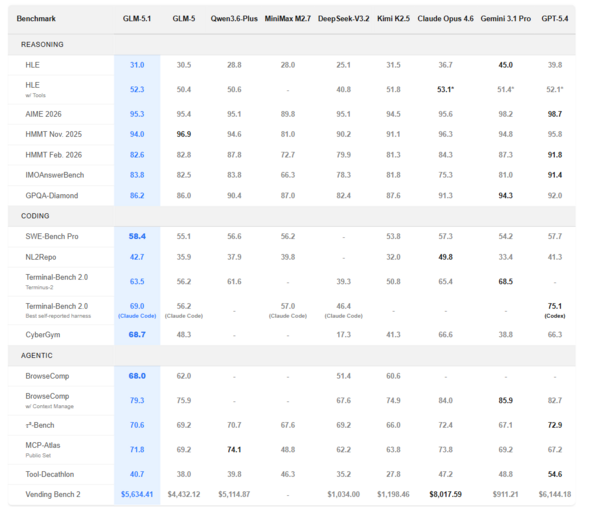Click Gemini's $911.21 Vending Bench value
The height and width of the screenshot is (507, 600).
point(505,494)
